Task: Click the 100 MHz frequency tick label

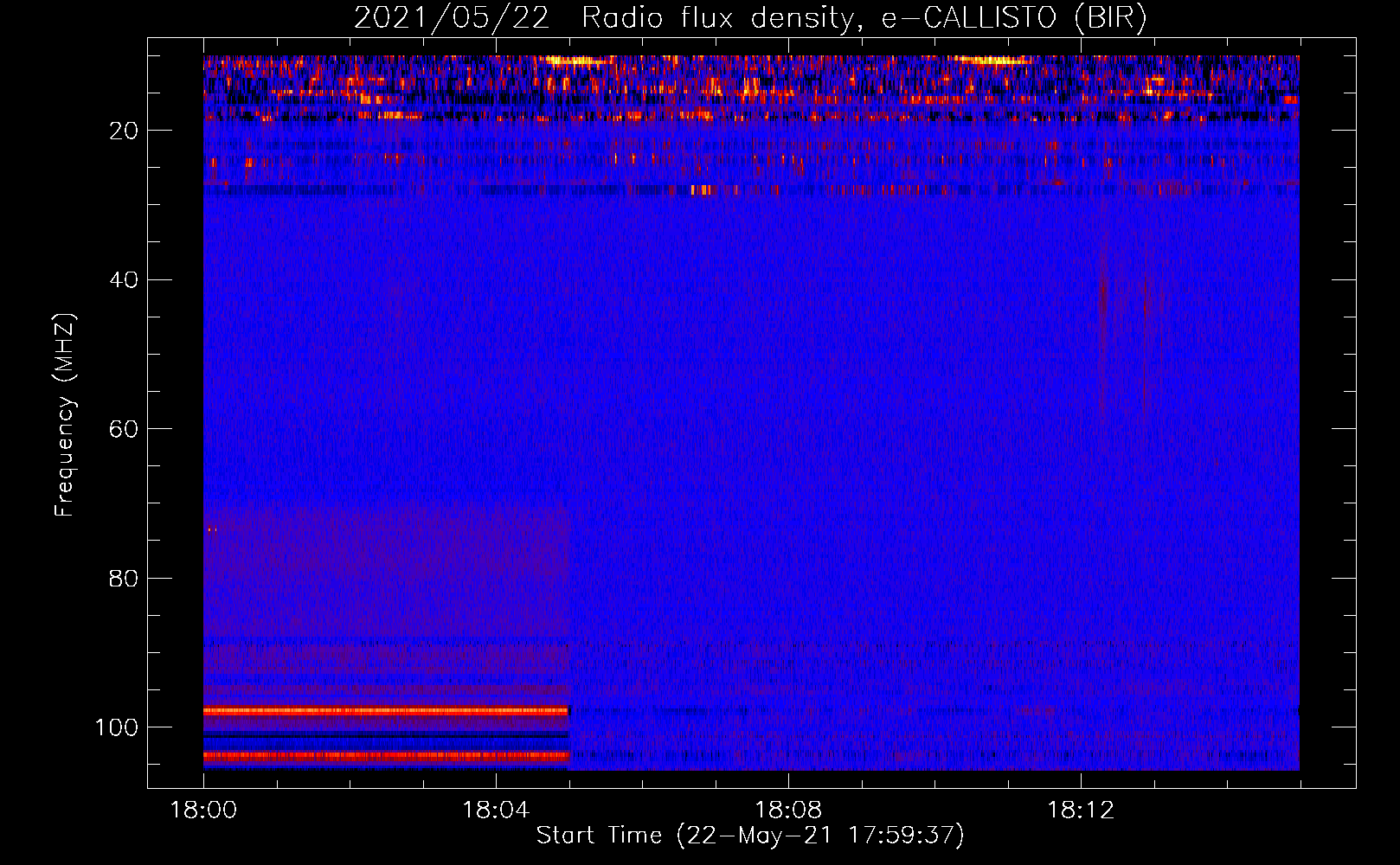Action: coord(117,727)
